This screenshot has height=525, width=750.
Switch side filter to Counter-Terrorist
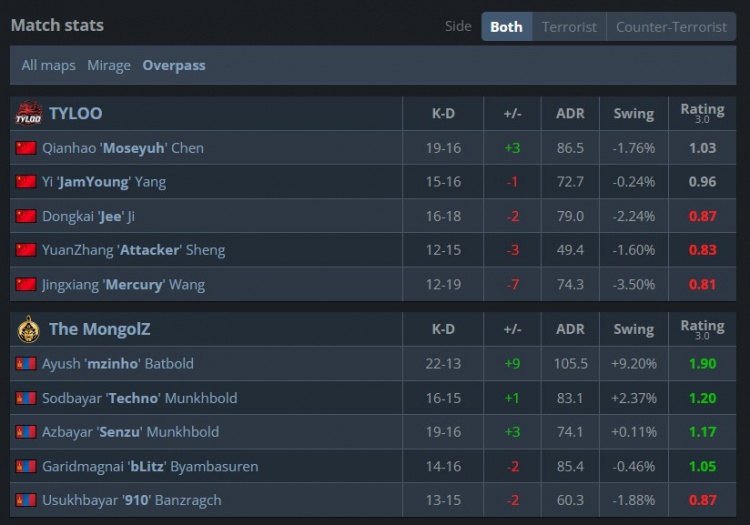[671, 27]
